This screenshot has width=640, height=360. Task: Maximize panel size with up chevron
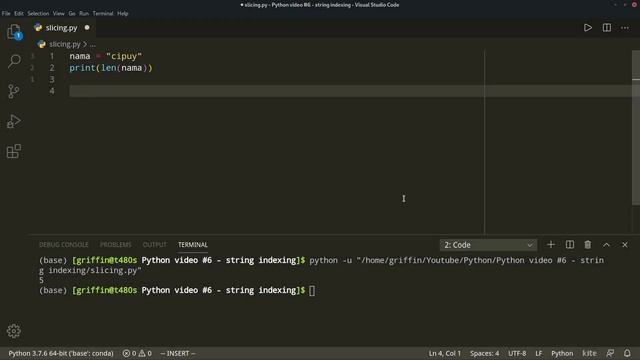(607, 244)
